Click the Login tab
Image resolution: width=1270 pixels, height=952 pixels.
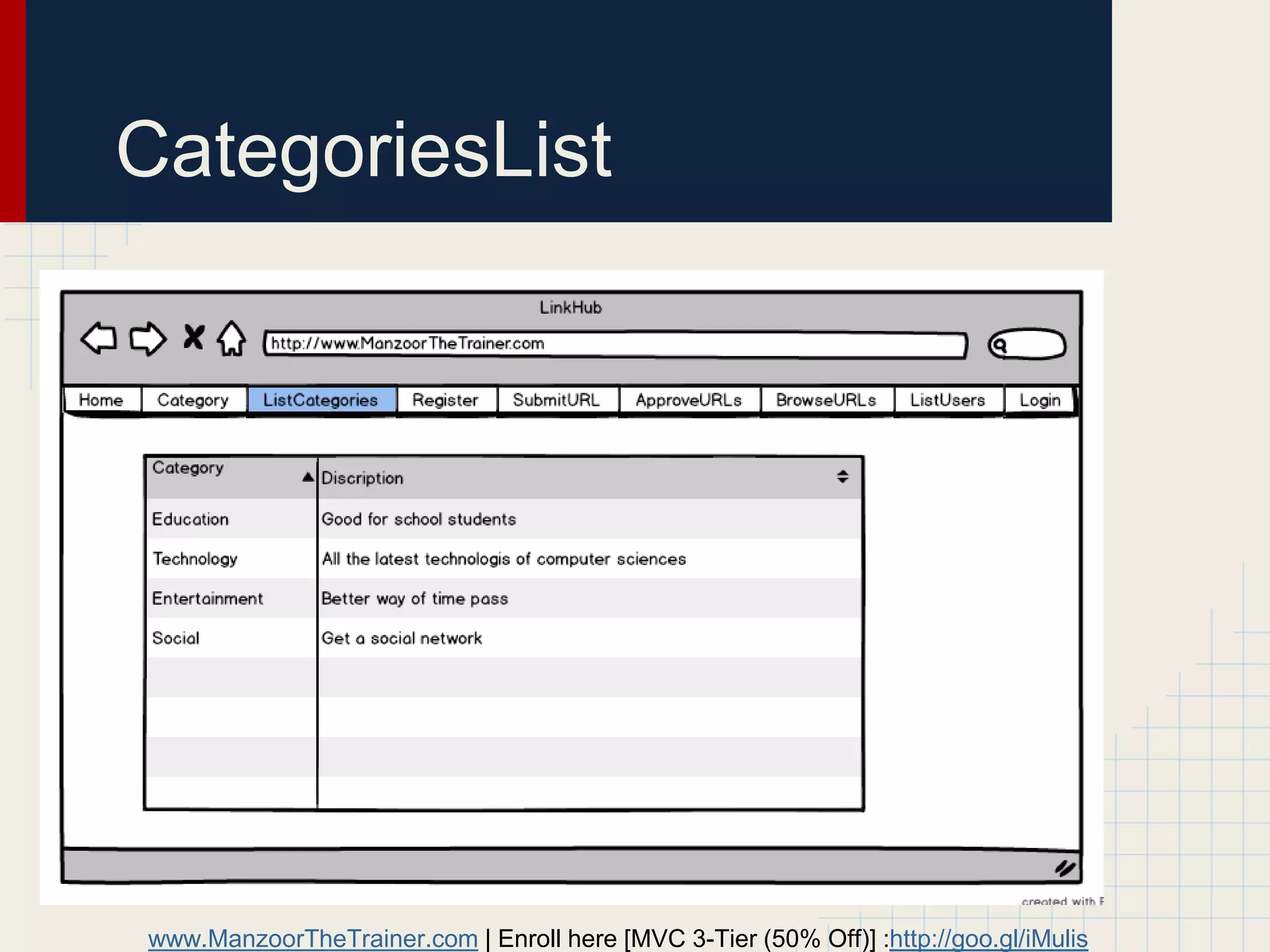(1040, 400)
